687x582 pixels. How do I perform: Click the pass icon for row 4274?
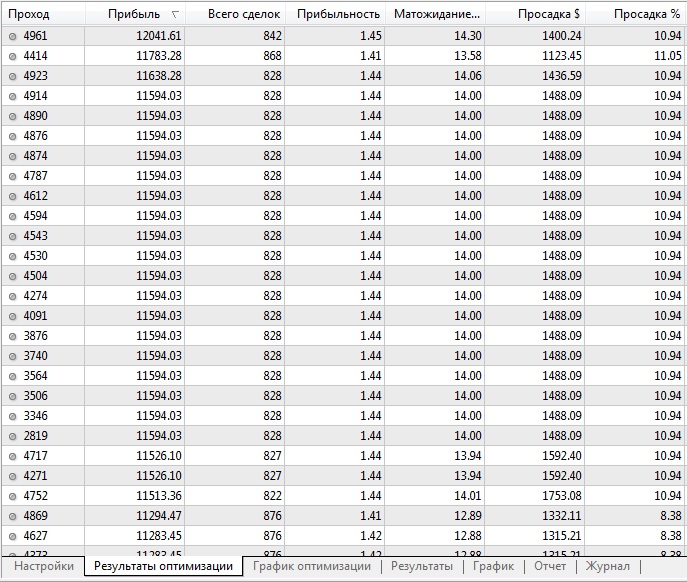[x=13, y=296]
